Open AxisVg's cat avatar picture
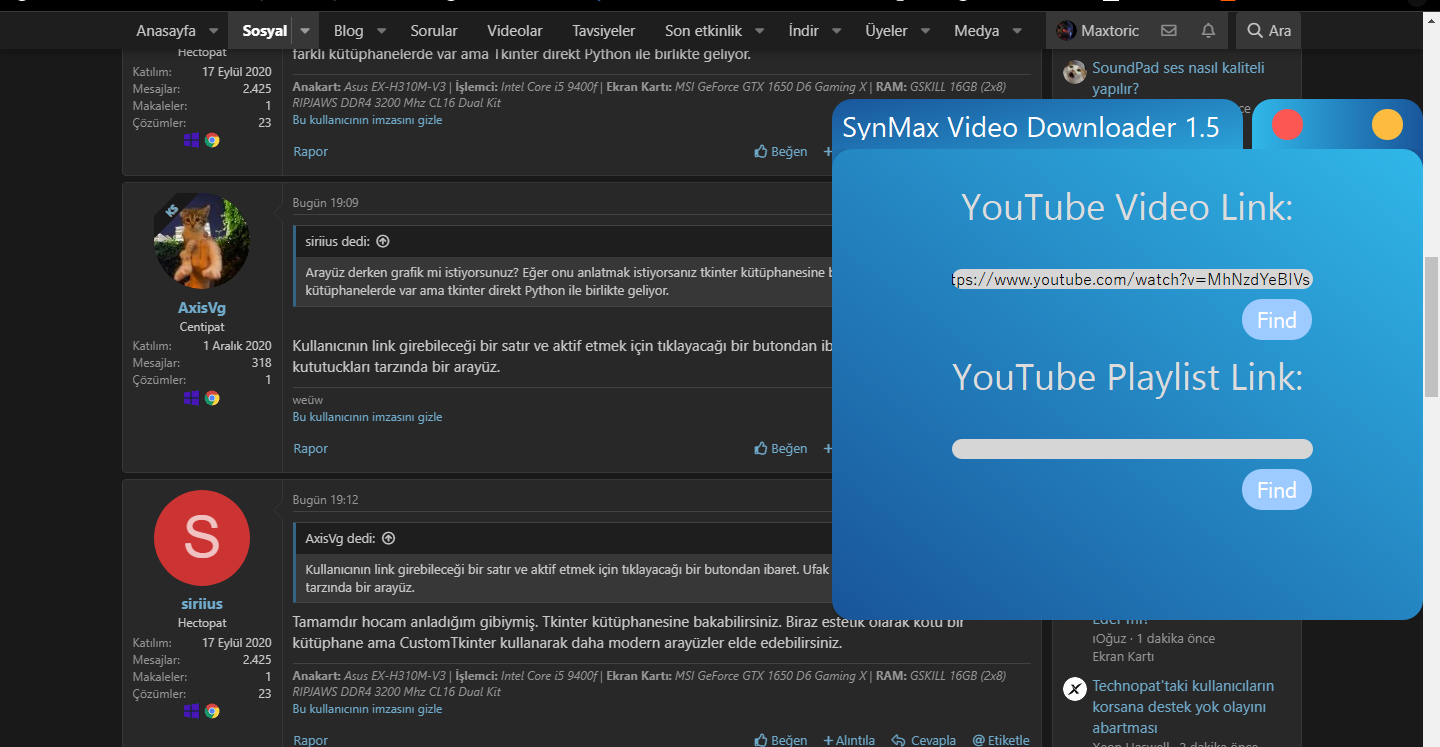 (202, 241)
